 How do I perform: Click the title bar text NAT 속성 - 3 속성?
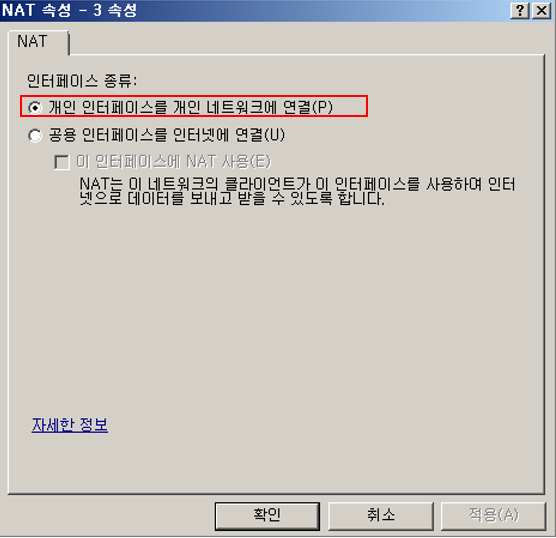70,10
